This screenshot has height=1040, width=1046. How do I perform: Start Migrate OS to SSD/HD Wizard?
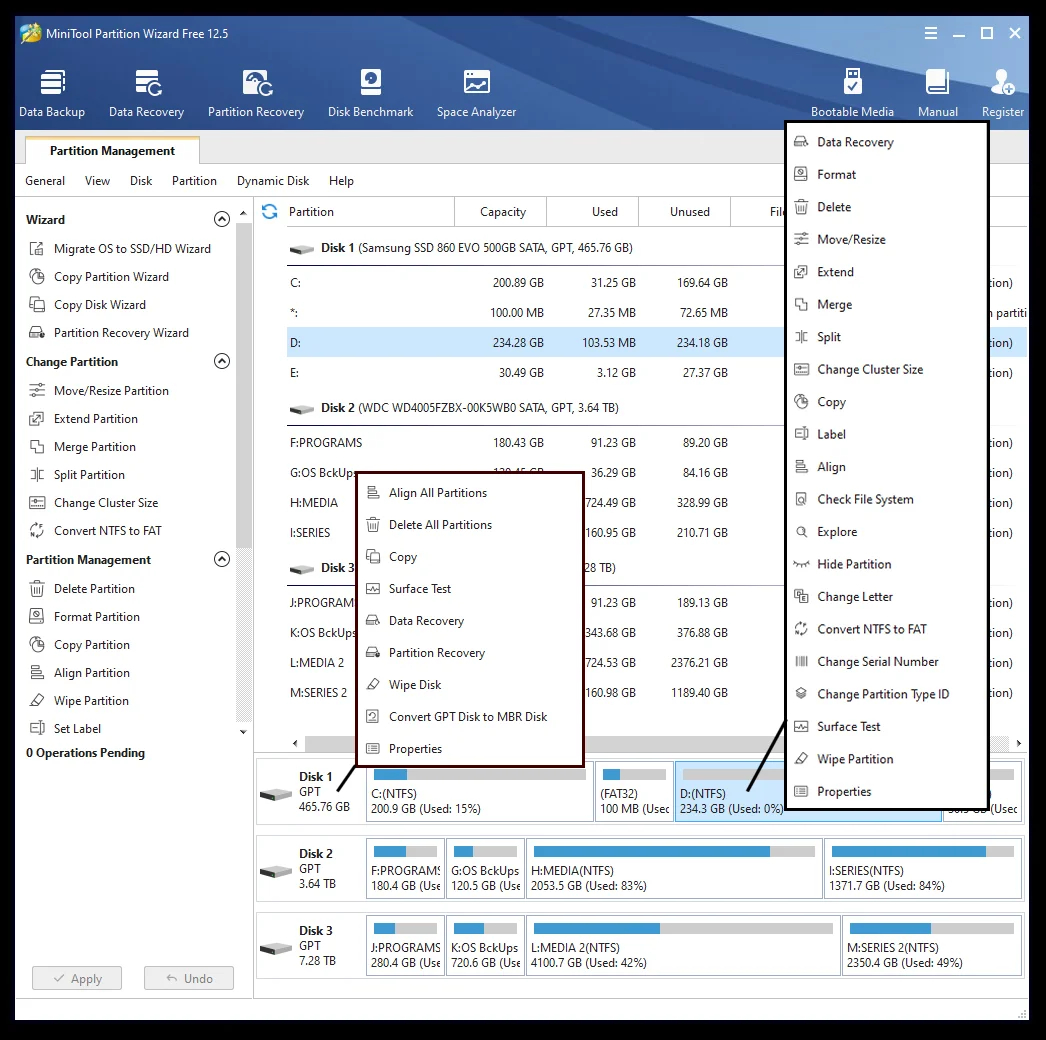pyautogui.click(x=119, y=249)
